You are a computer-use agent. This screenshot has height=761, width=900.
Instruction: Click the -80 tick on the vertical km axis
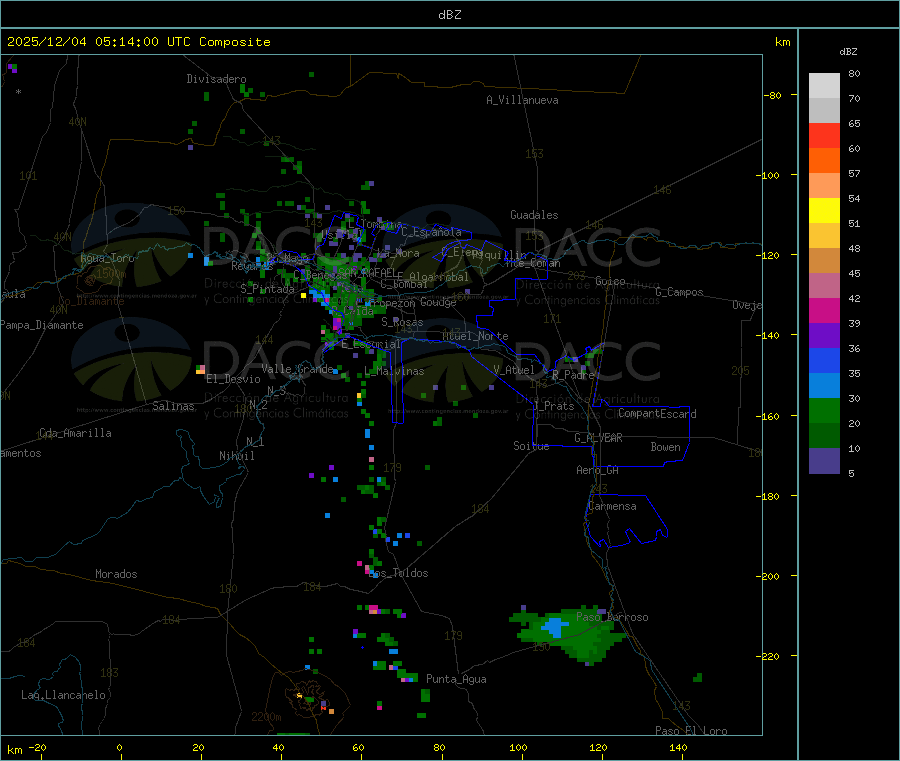click(x=773, y=95)
